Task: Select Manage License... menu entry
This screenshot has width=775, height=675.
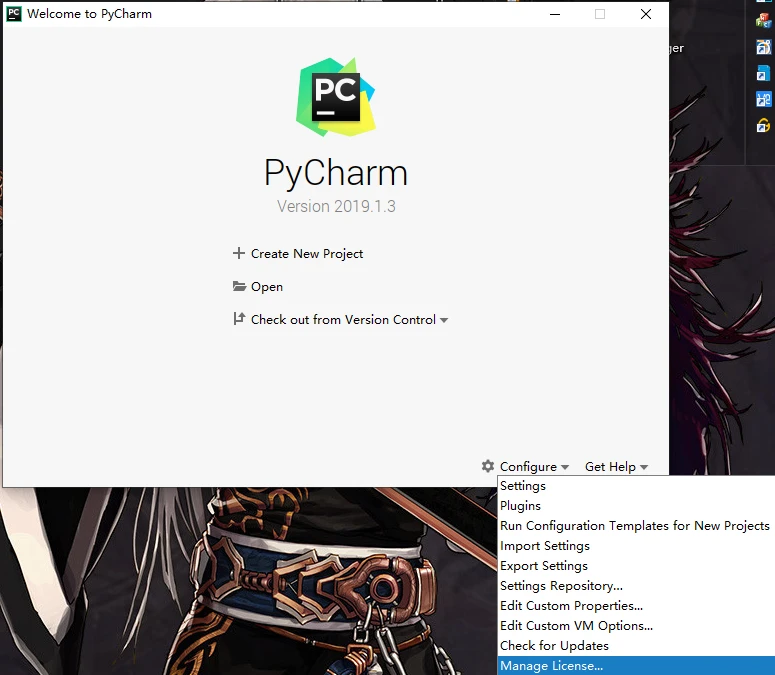Action: coord(551,666)
